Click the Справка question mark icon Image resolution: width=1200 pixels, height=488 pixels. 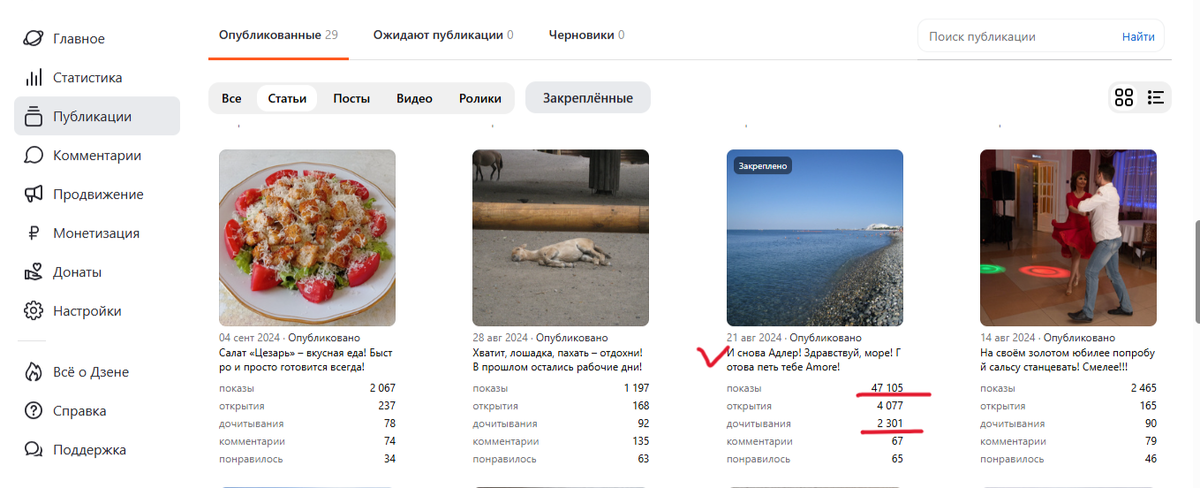[34, 411]
